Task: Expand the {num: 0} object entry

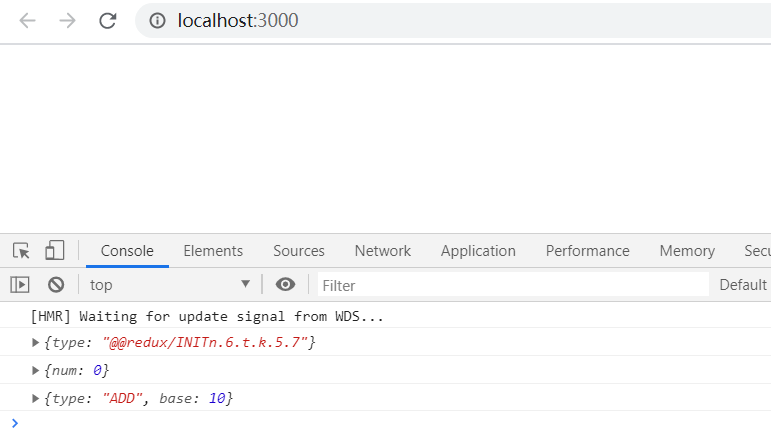Action: [x=35, y=371]
